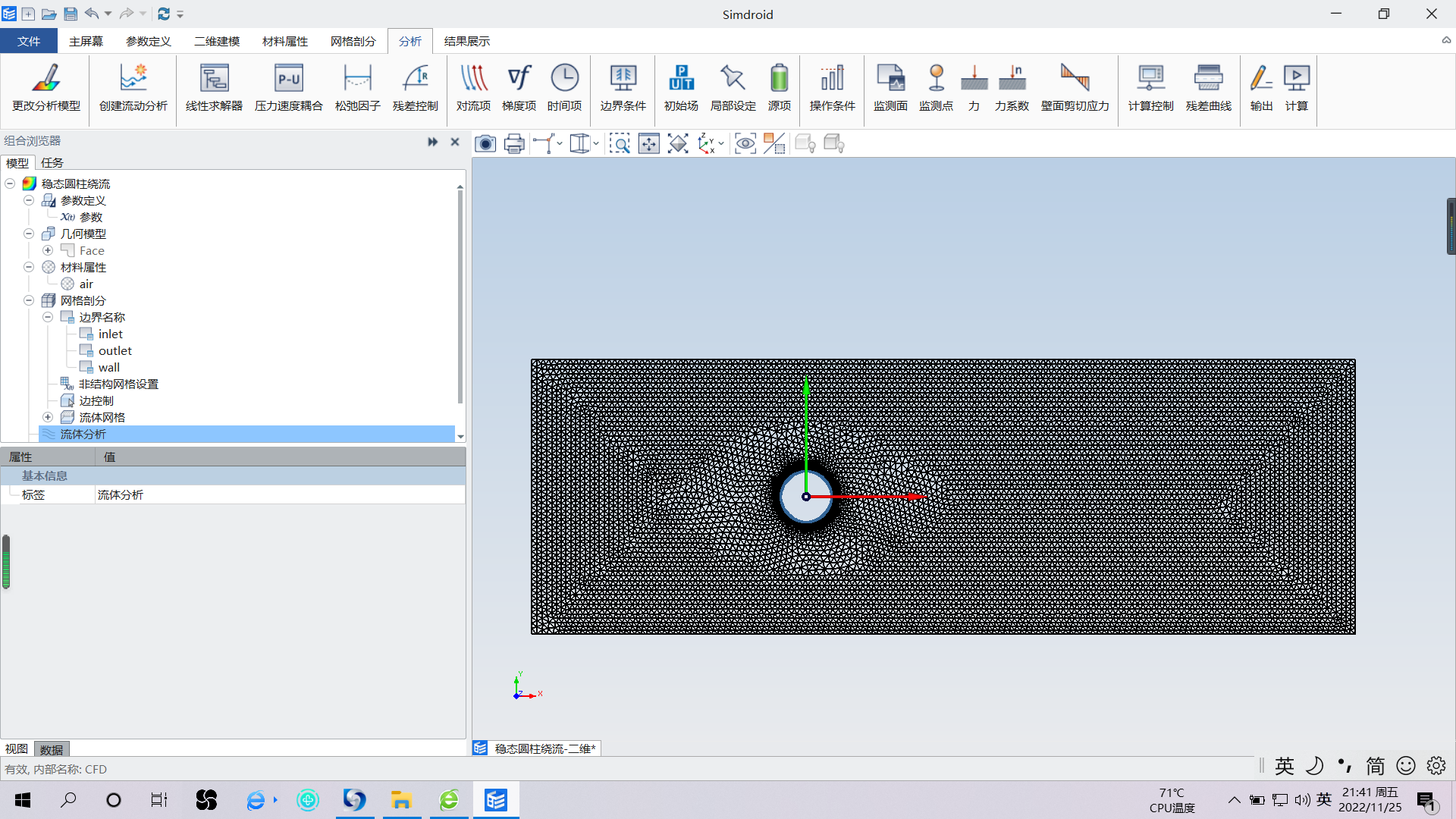Show the 残差曲线 plot

coord(1208,88)
